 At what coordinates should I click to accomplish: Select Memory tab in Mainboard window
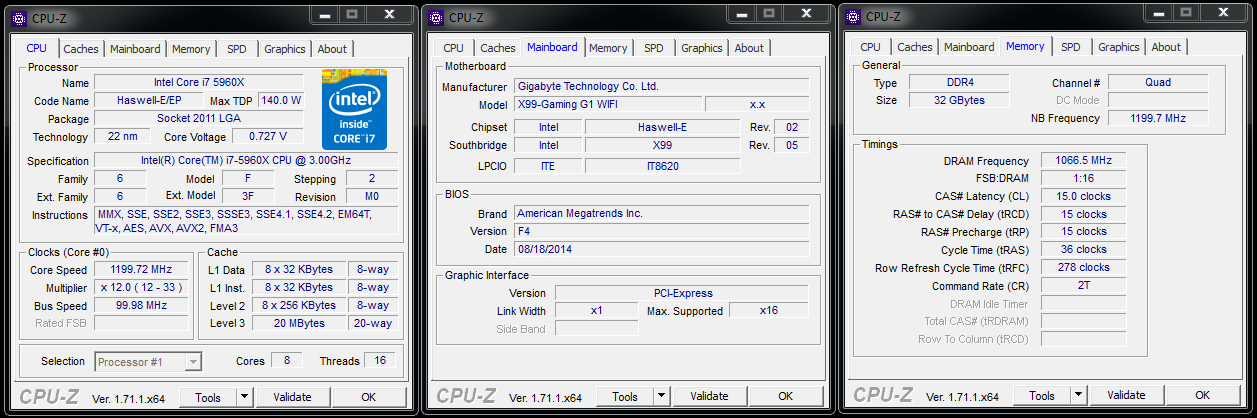(608, 48)
